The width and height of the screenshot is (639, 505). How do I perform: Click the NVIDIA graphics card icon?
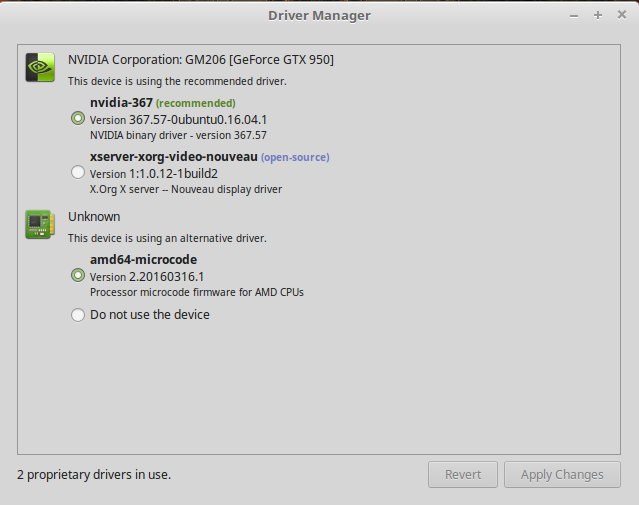point(40,67)
